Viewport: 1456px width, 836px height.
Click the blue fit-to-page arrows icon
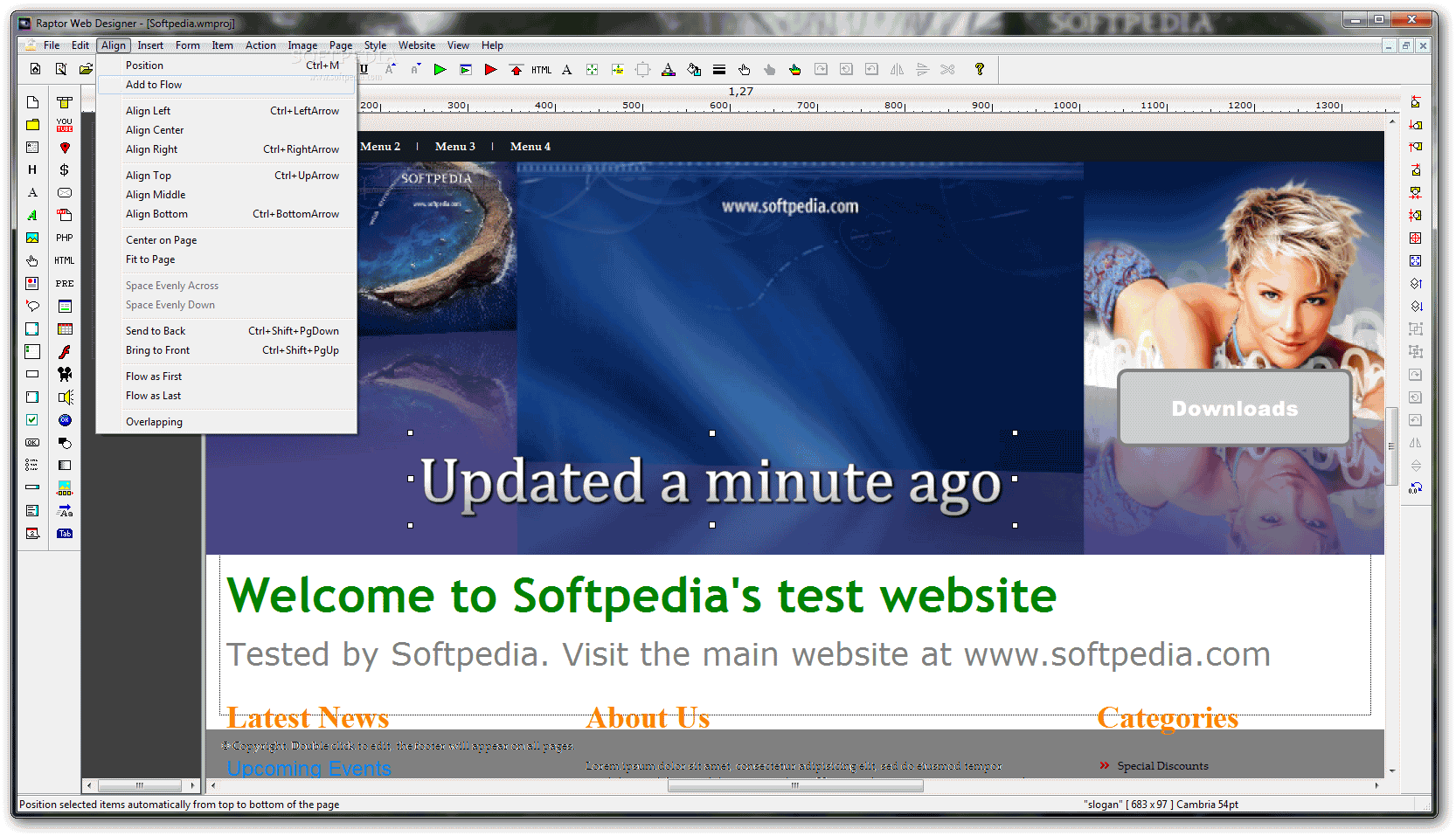click(x=1415, y=260)
